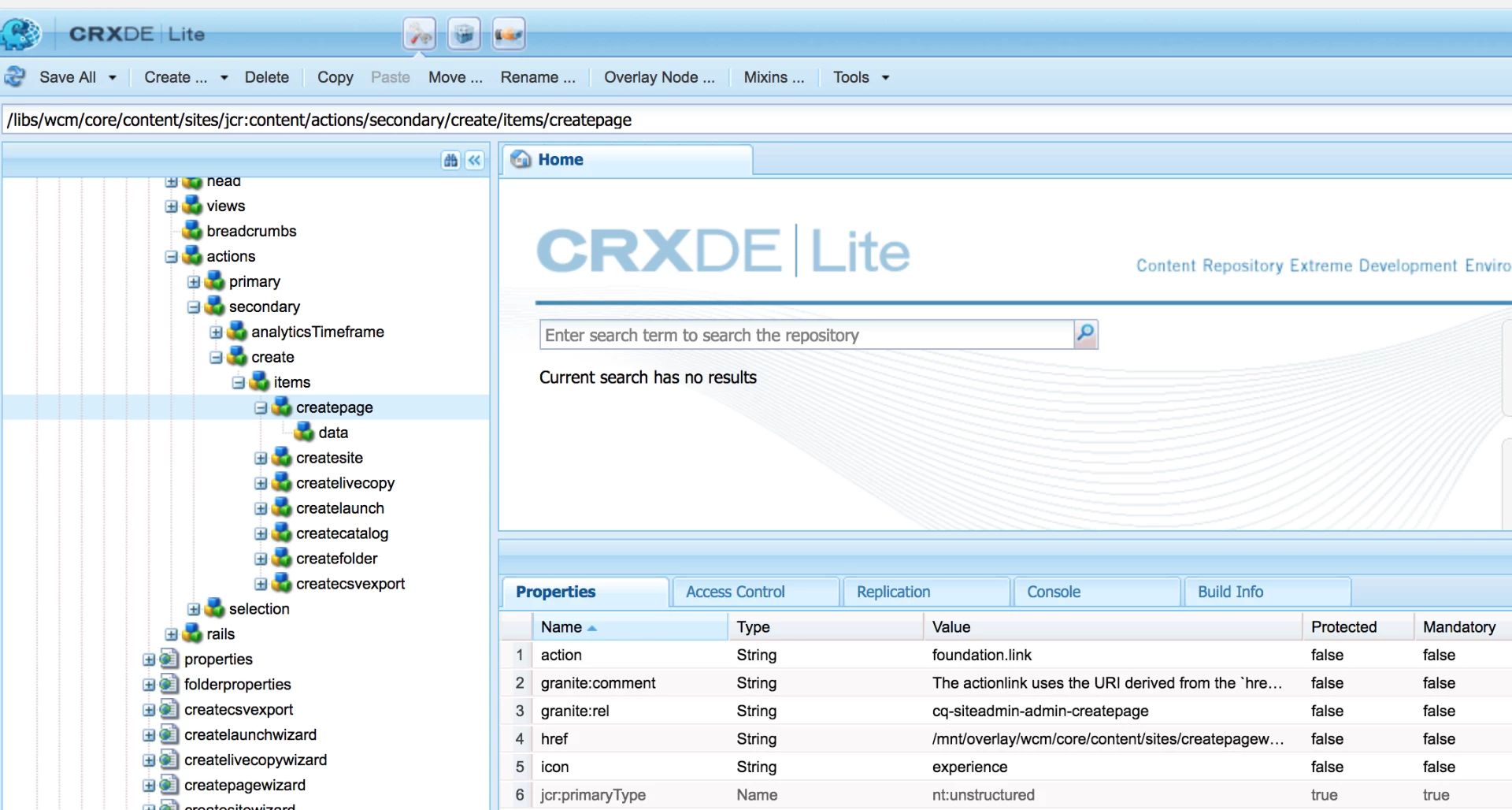This screenshot has height=810, width=1512.
Task: Select the views node icon
Action: pos(192,206)
